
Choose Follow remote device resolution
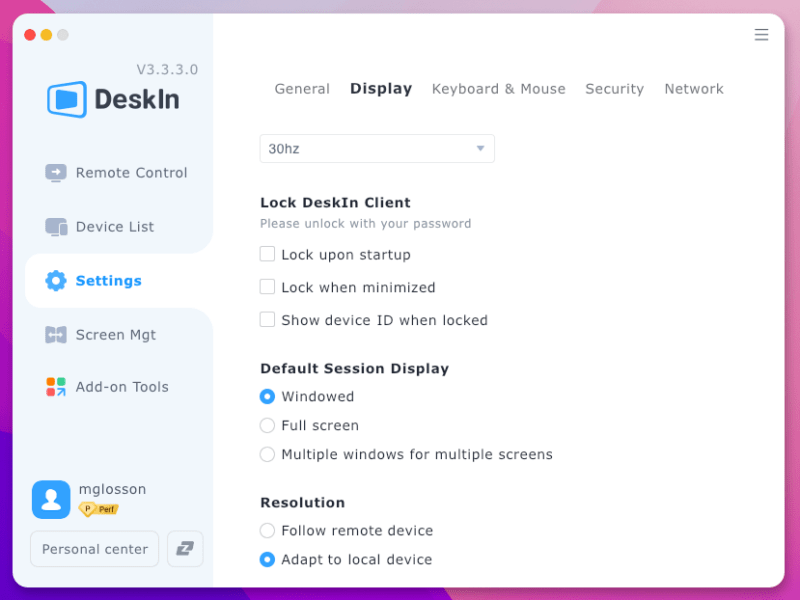pyautogui.click(x=267, y=531)
